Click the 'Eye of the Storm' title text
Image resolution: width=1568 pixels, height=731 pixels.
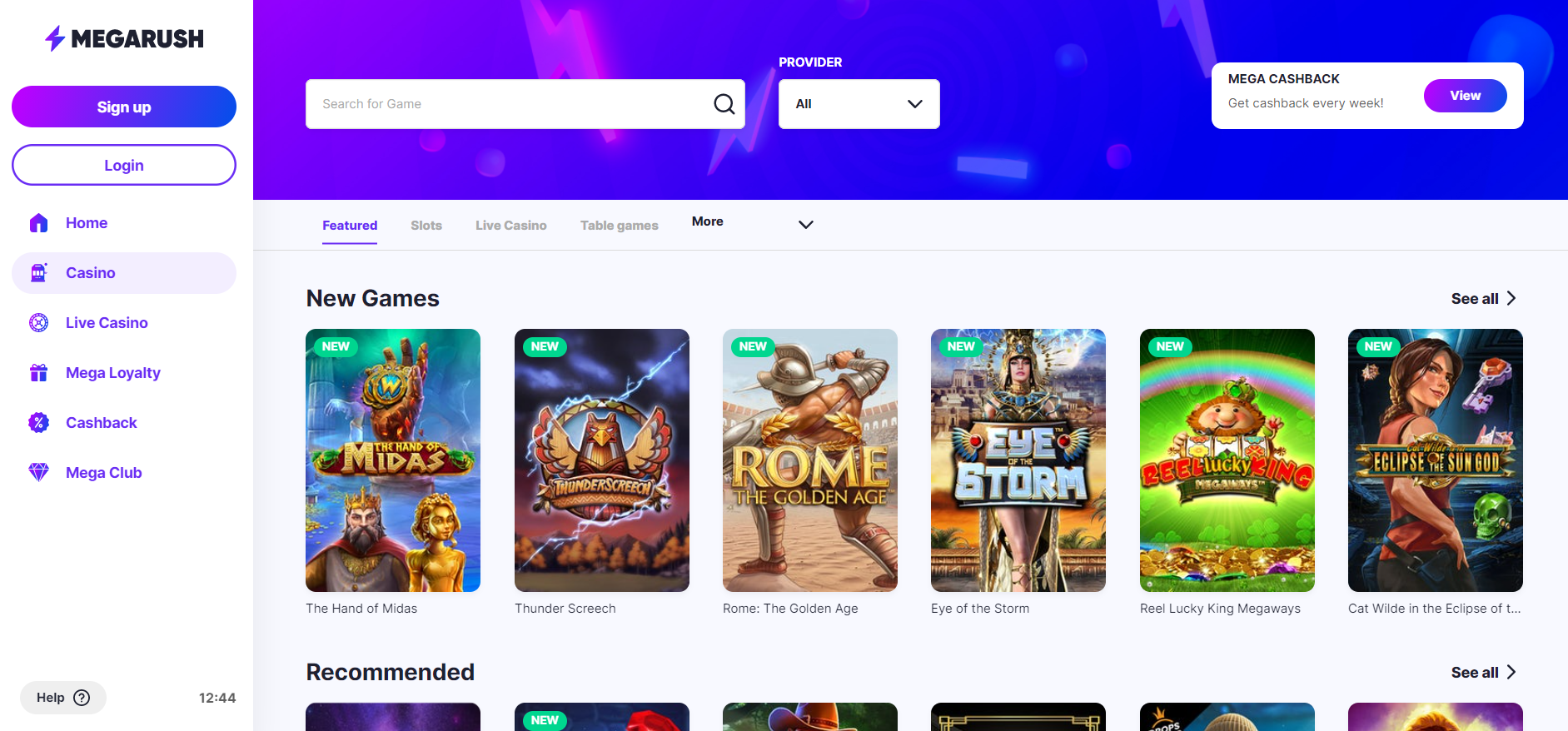[980, 609]
